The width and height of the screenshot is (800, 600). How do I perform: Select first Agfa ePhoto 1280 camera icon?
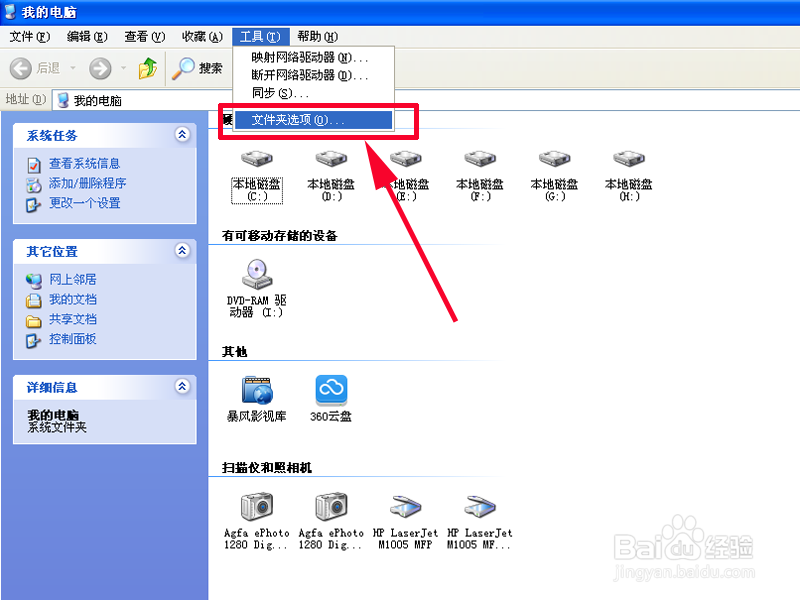(257, 506)
